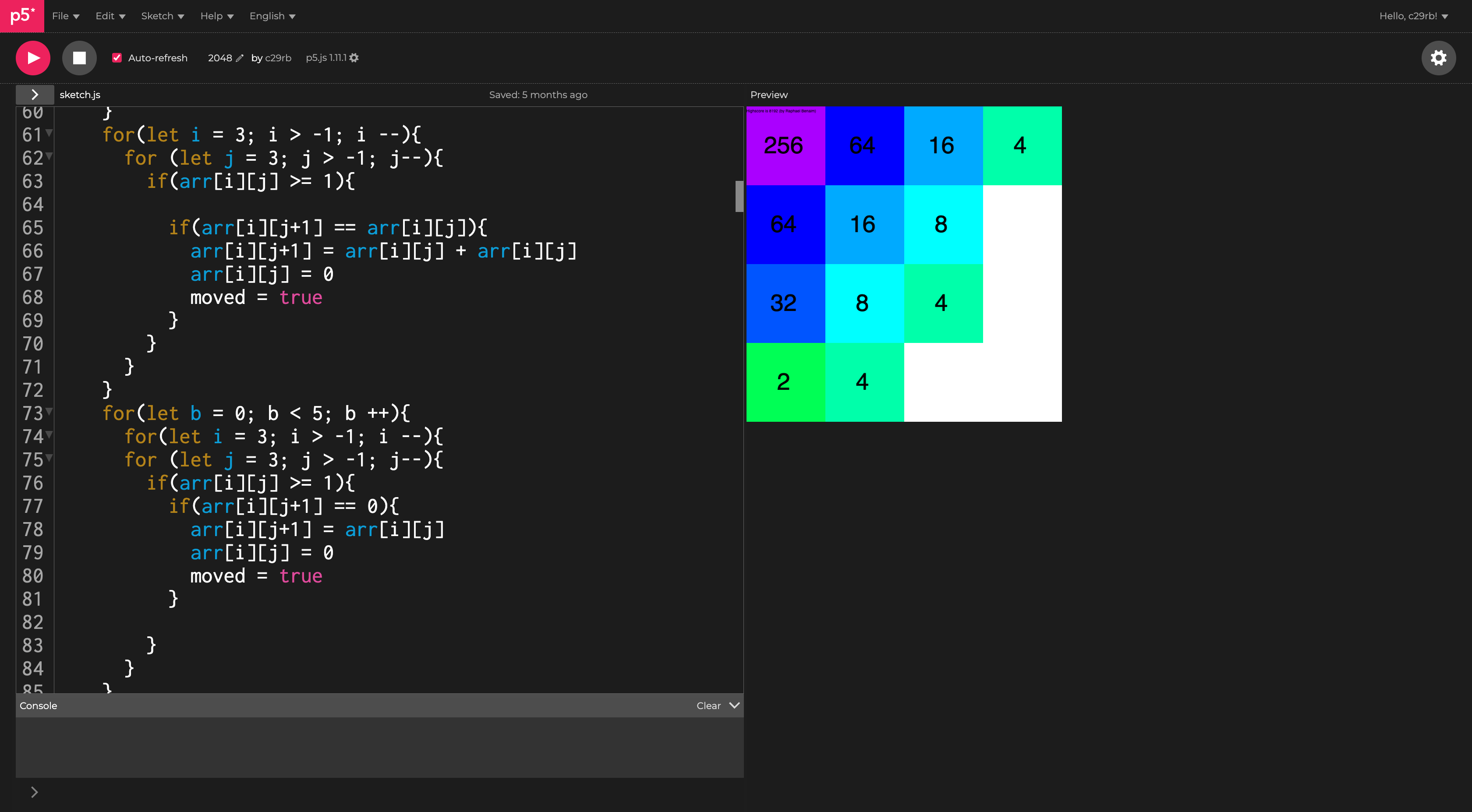Edit the sketch name with the pencil icon
The height and width of the screenshot is (812, 1472).
pos(240,58)
